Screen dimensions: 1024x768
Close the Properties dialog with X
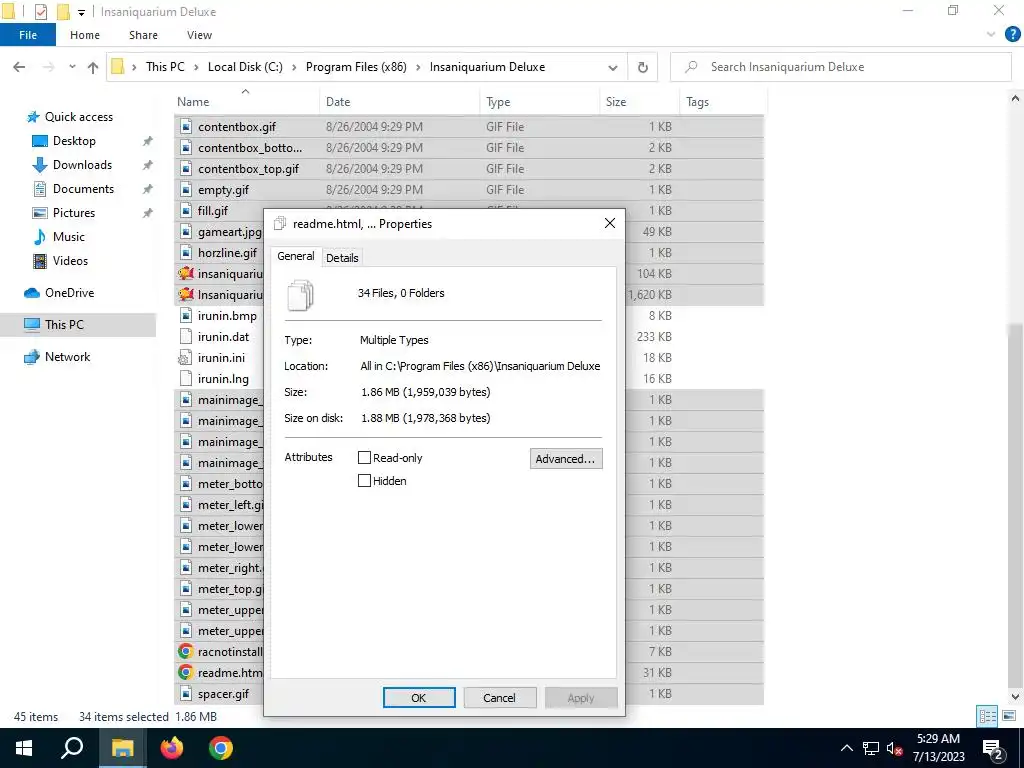point(609,223)
